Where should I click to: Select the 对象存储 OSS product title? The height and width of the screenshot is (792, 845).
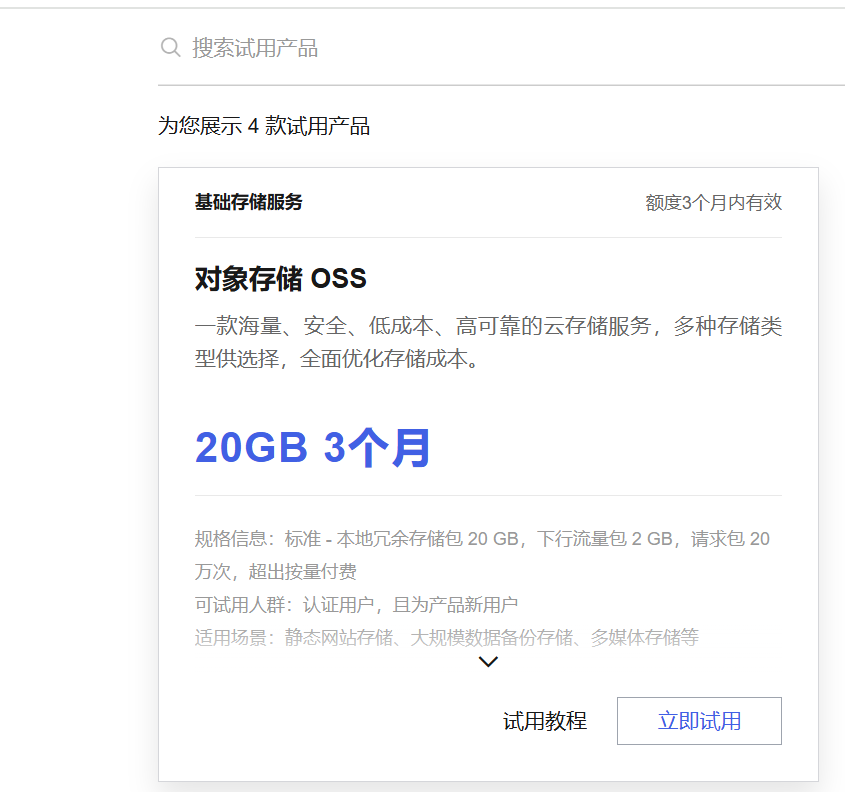coord(281,279)
